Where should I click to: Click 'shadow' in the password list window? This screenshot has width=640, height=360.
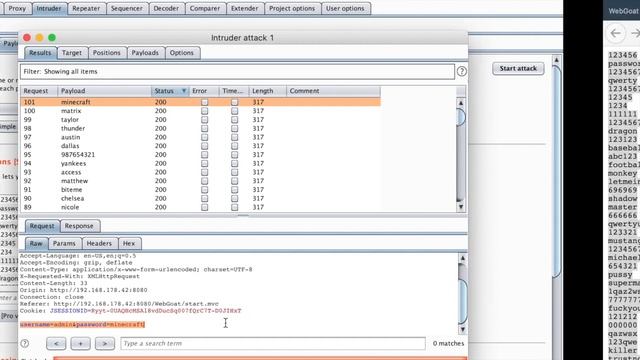[x=622, y=199]
